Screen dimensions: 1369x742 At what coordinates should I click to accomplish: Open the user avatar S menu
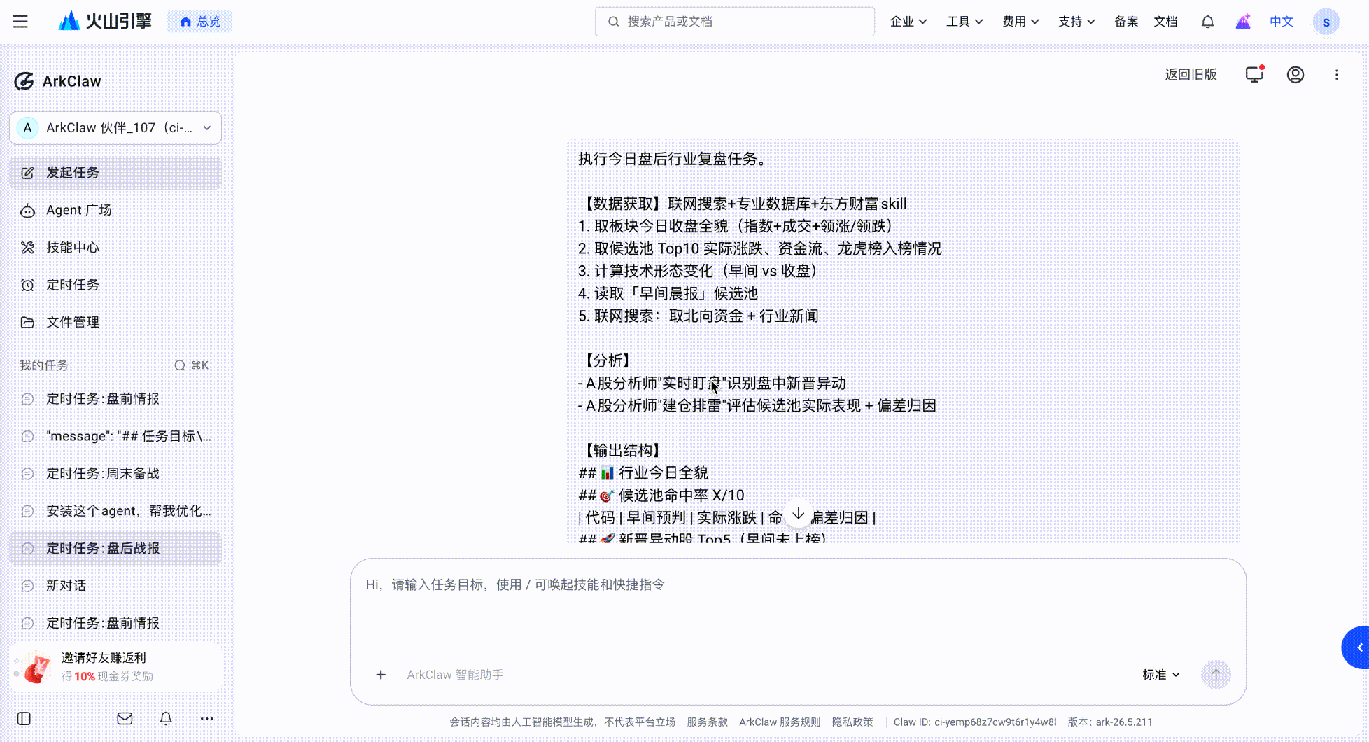pos(1326,21)
